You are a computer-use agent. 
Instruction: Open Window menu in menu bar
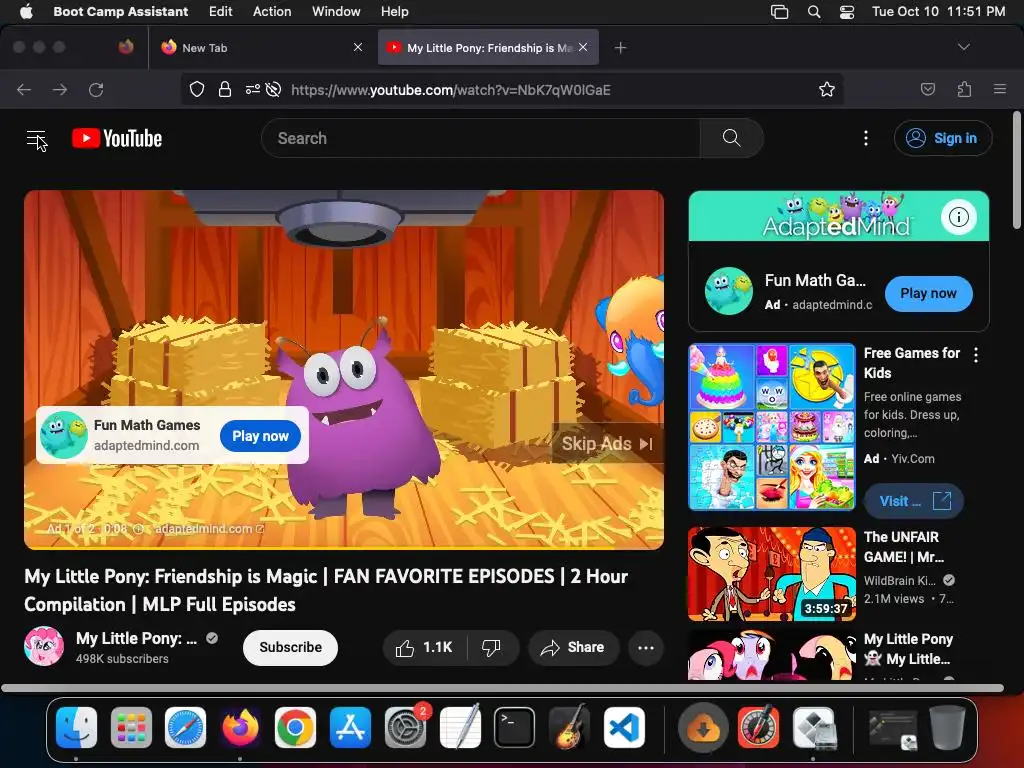pyautogui.click(x=336, y=11)
